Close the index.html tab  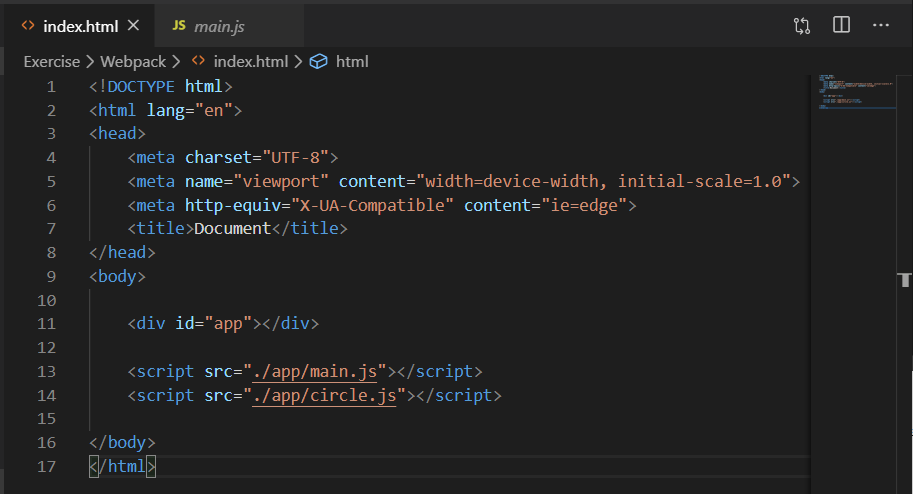coord(134,25)
